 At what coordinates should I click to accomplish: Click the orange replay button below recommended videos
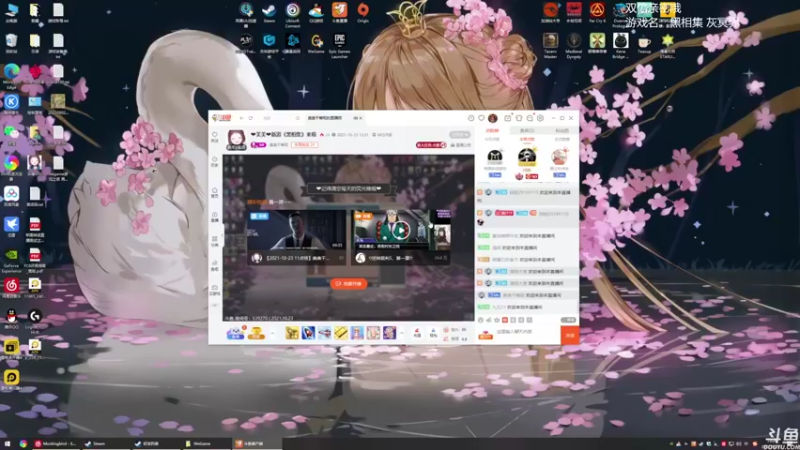[348, 283]
